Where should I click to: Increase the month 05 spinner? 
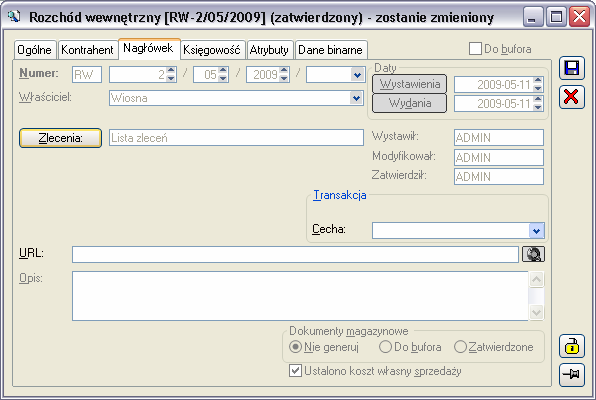[223, 70]
